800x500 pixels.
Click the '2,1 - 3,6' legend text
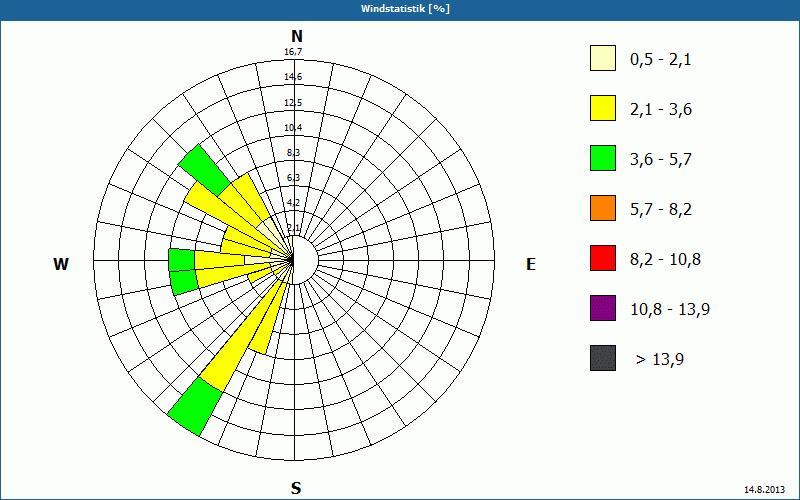point(661,110)
